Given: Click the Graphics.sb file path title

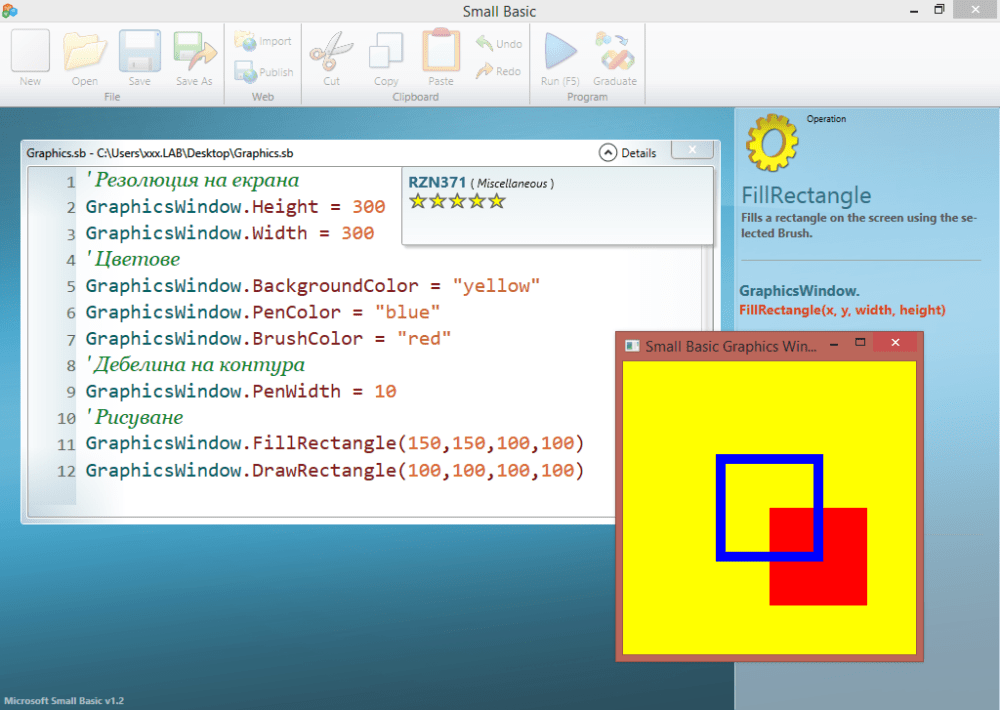Looking at the screenshot, I should [x=160, y=153].
